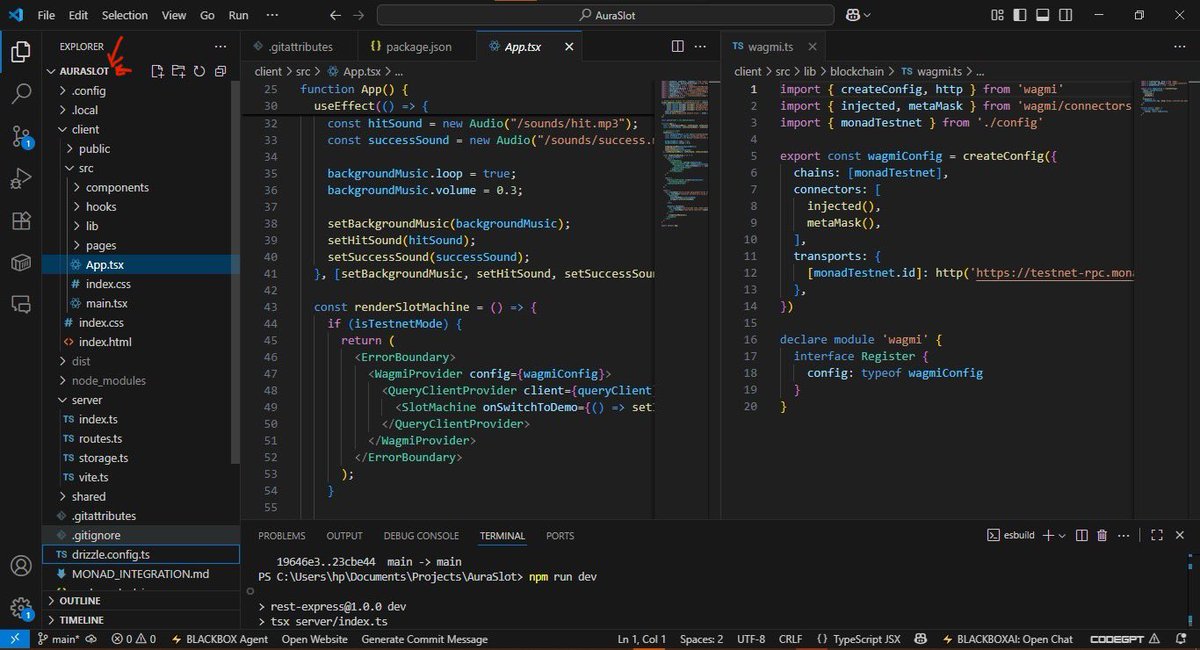Viewport: 1200px width, 650px height.
Task: Toggle the primary sidebar visibility
Action: point(1018,13)
